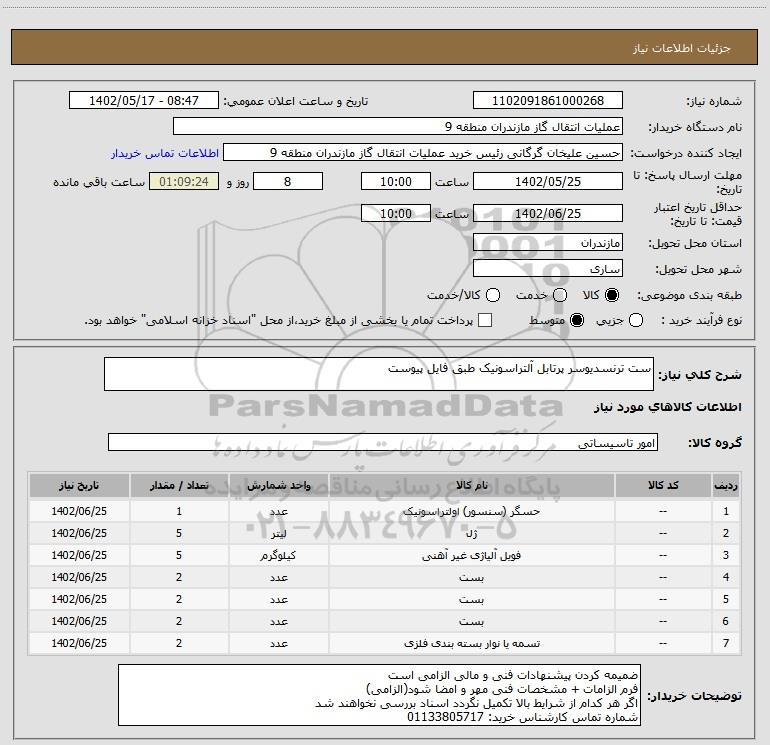Screen dimensions: 770x745
Task: Click the شماره نیاز field 1102091861000268
Action: 548,101
